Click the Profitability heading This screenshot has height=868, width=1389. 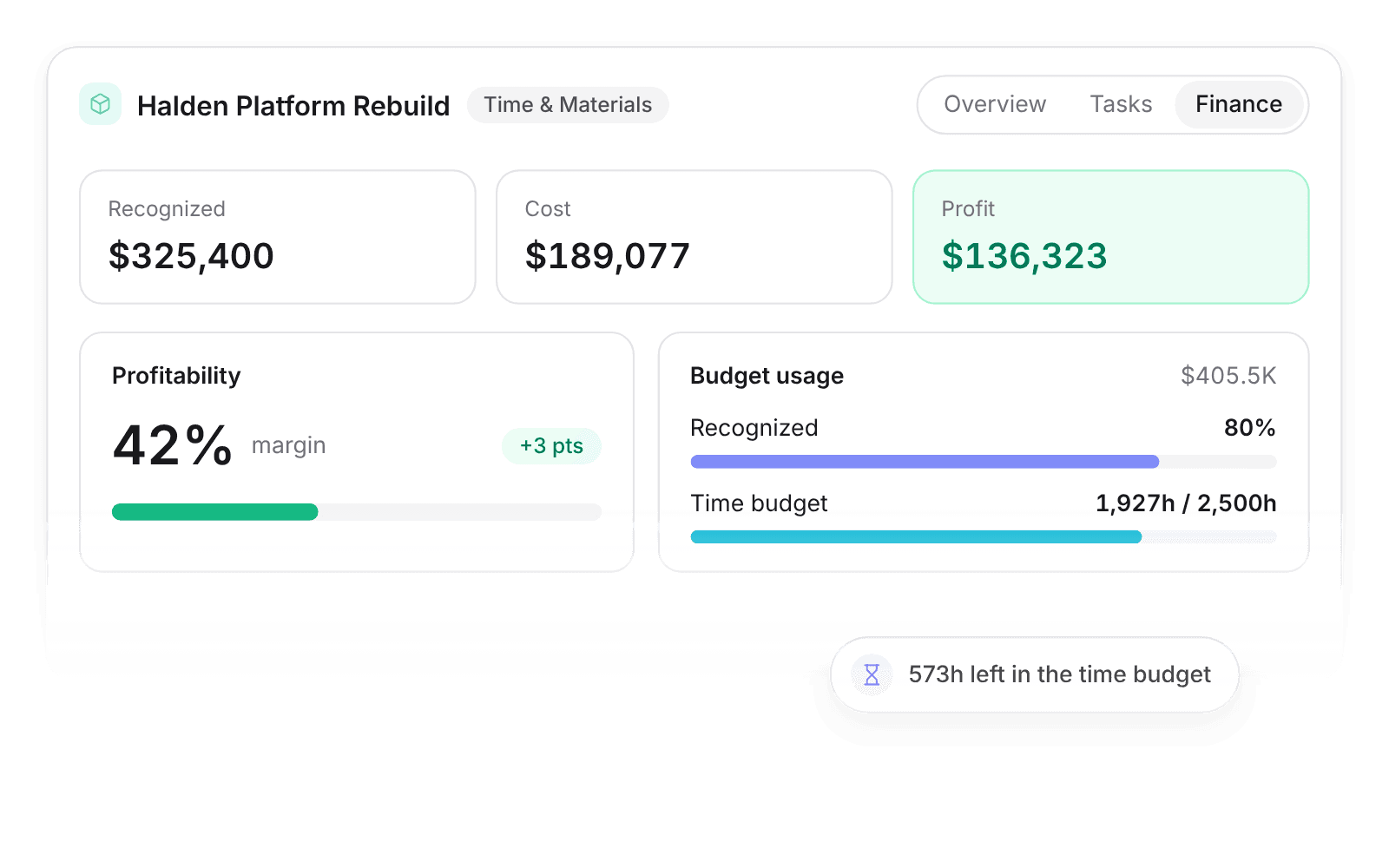click(176, 376)
